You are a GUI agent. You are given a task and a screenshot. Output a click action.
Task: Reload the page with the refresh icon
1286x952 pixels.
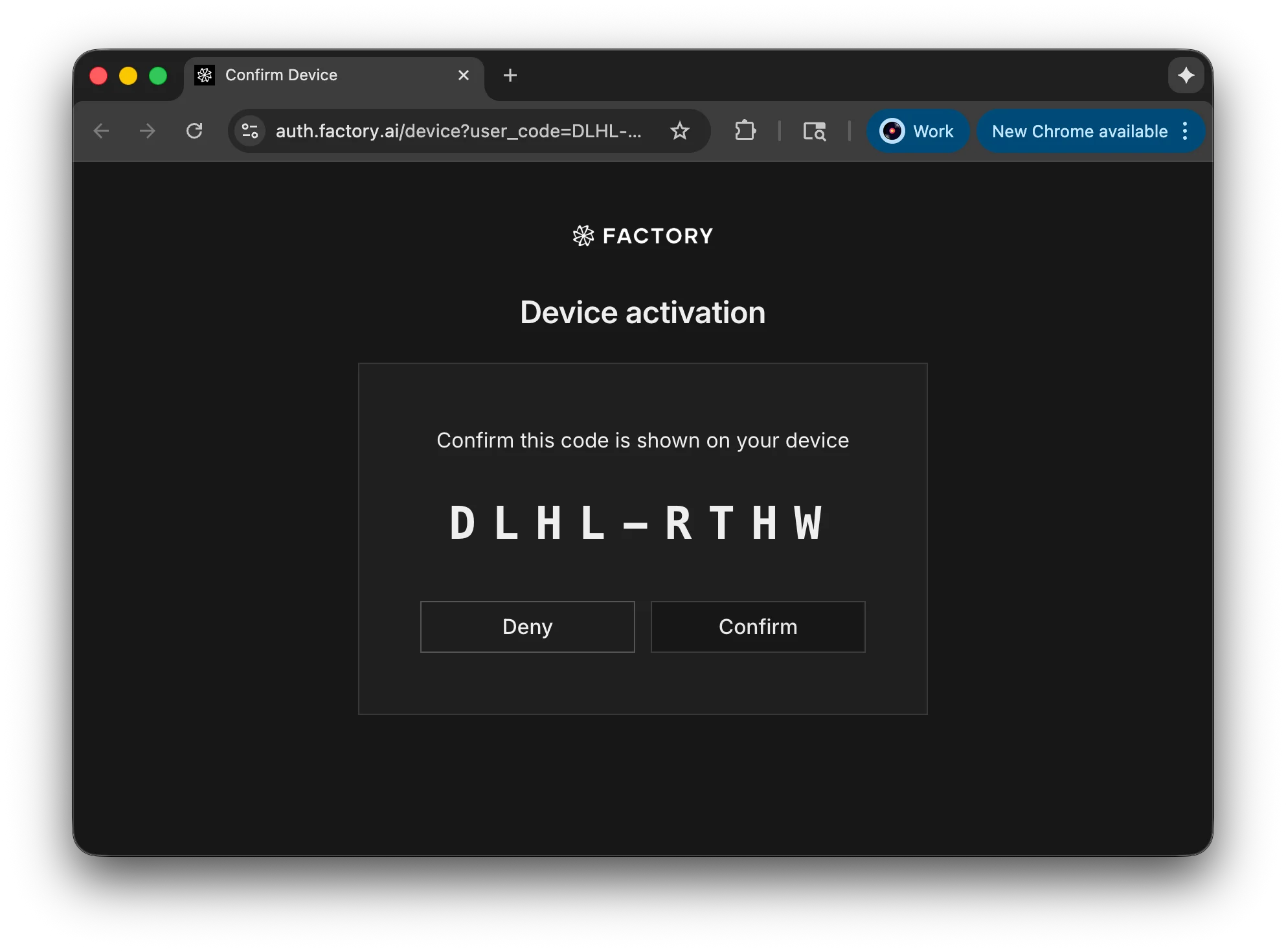click(x=194, y=131)
